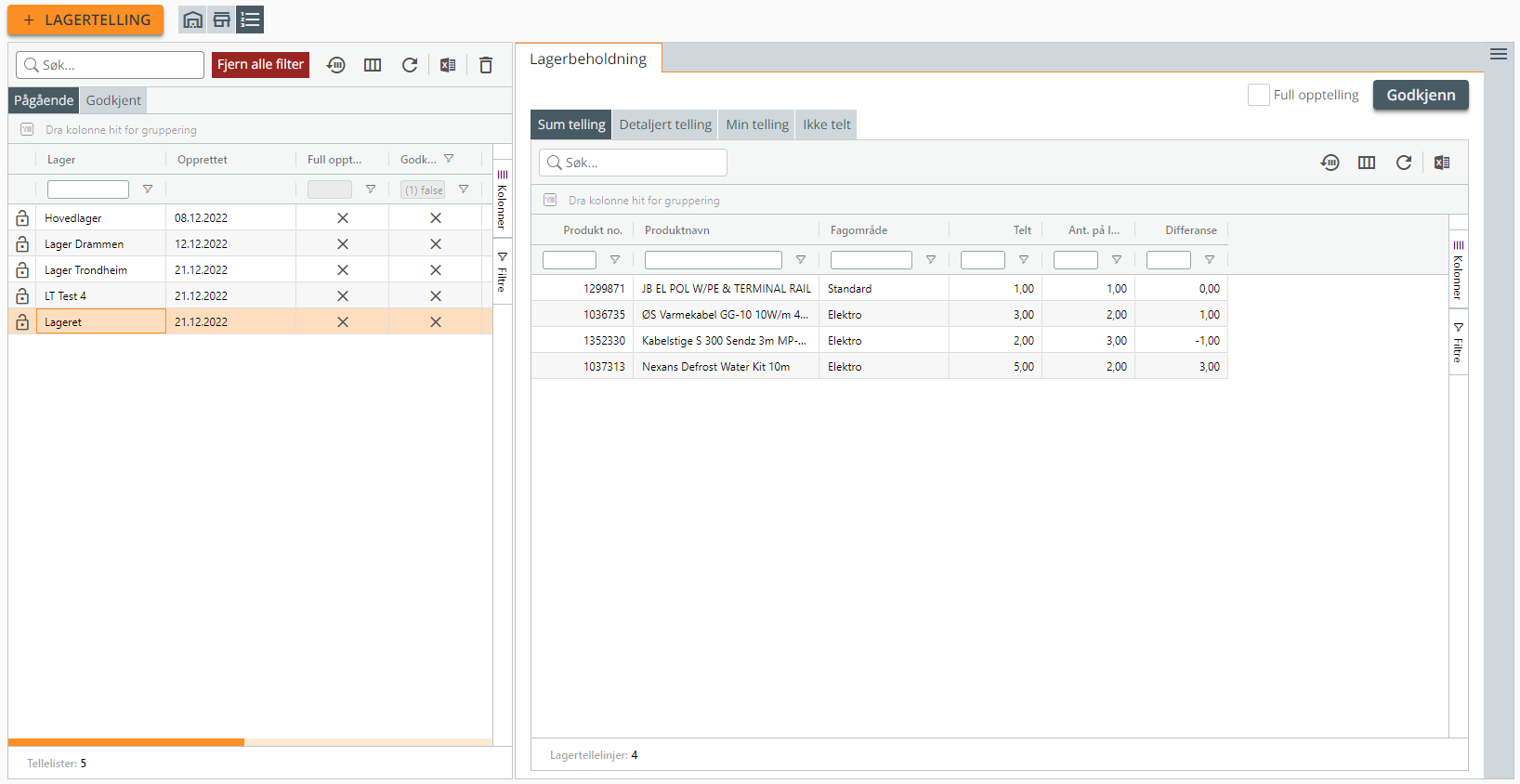This screenshot has width=1520, height=784.
Task: Toggle Godk. mark for Lager Drammen
Action: pyautogui.click(x=436, y=243)
